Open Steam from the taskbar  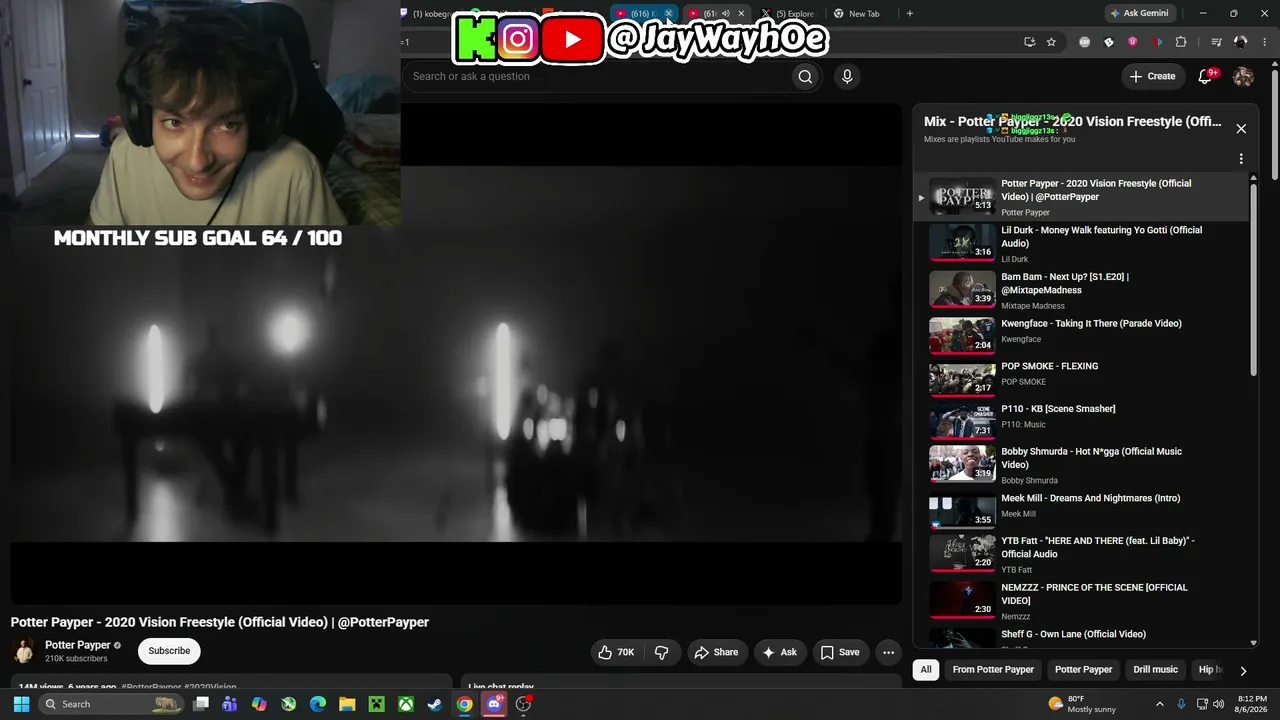coord(434,704)
